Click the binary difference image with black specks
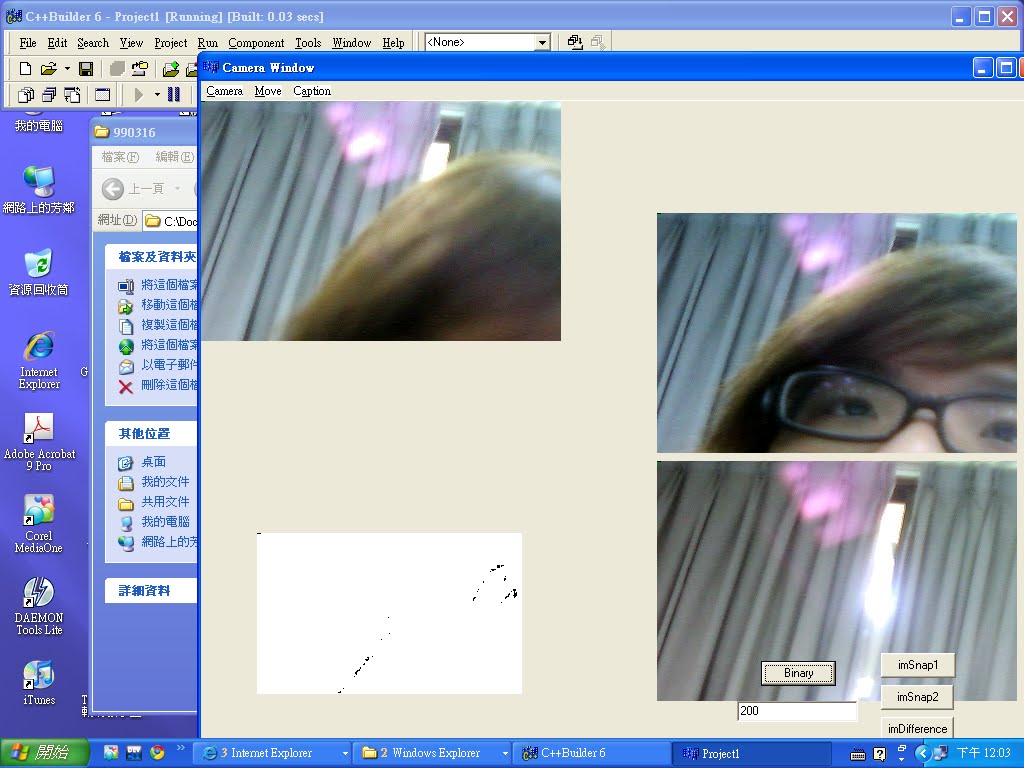1024x768 pixels. tap(389, 613)
